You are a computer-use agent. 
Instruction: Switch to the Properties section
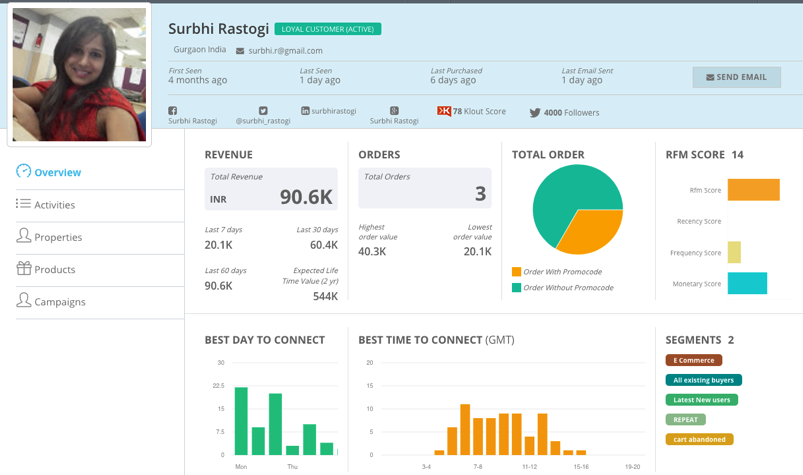coord(57,237)
